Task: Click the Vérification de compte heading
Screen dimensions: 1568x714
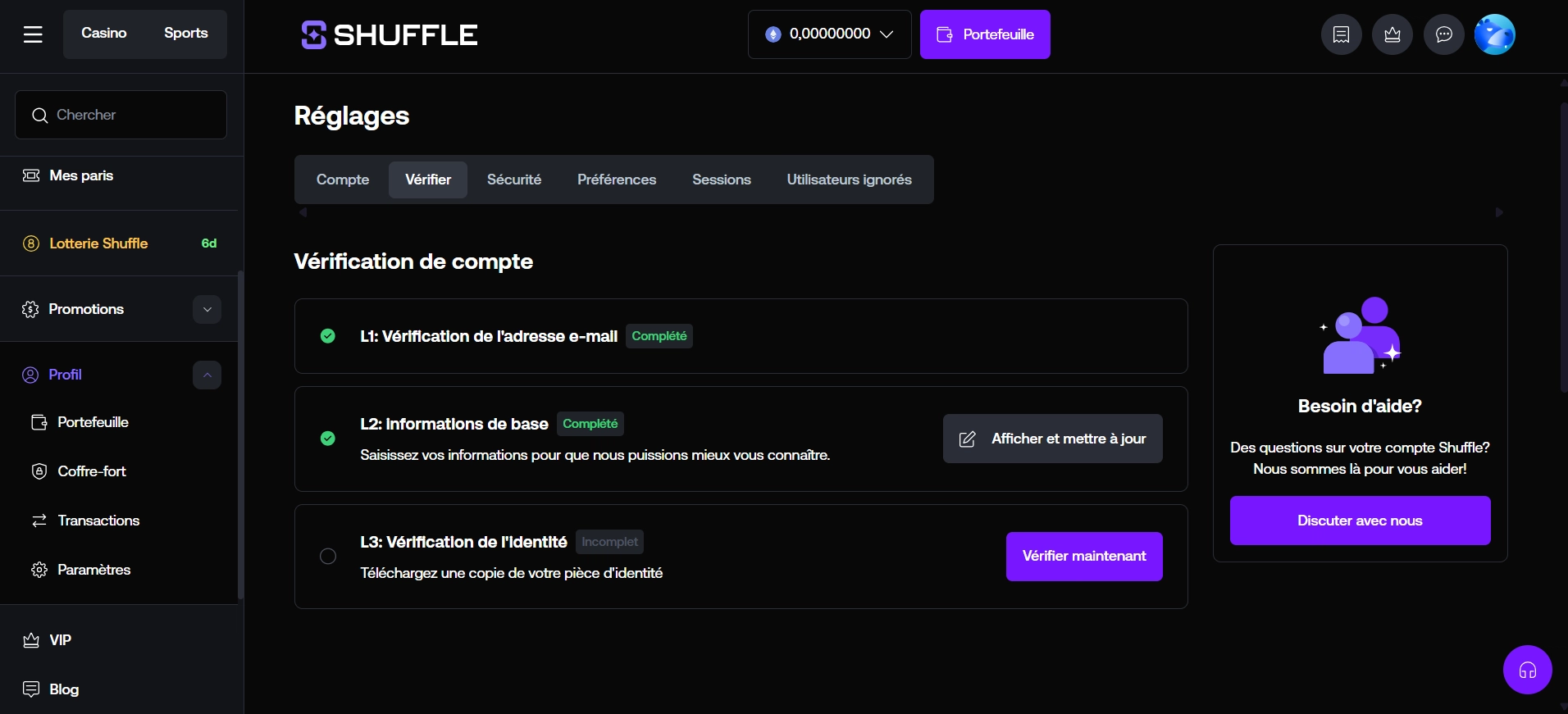Action: tap(413, 261)
